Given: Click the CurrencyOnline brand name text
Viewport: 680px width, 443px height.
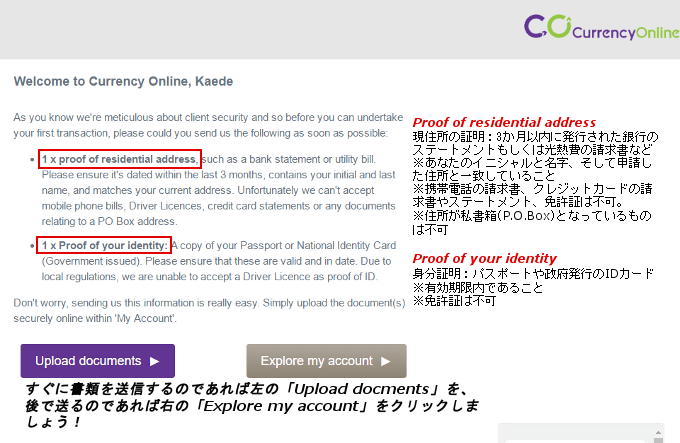Looking at the screenshot, I should tap(619, 33).
